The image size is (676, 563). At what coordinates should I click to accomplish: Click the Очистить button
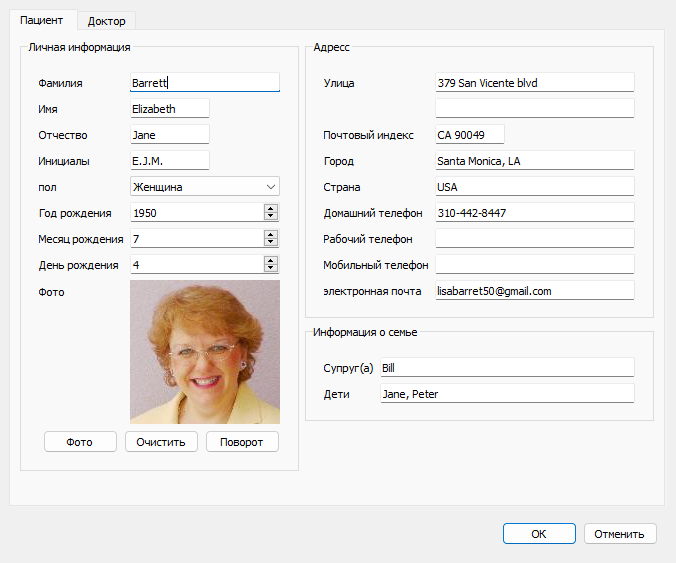tap(161, 442)
